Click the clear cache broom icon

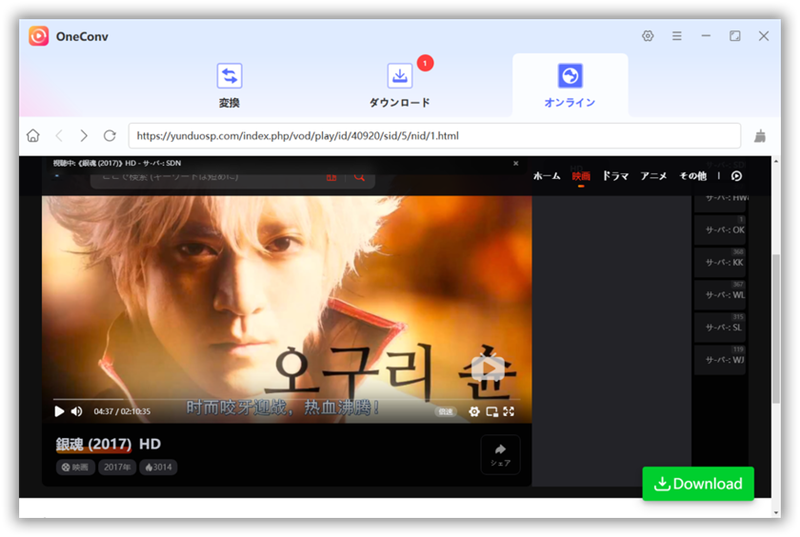[760, 136]
